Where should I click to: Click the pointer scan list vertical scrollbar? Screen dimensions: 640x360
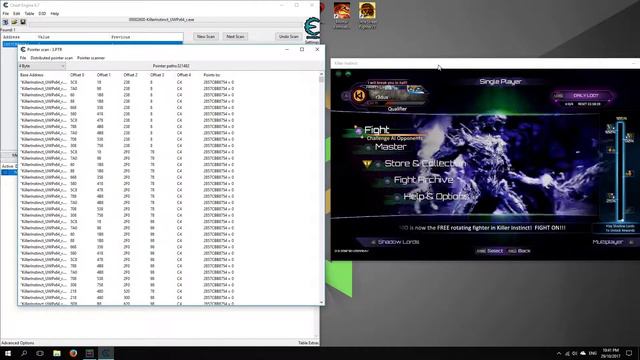click(322, 188)
